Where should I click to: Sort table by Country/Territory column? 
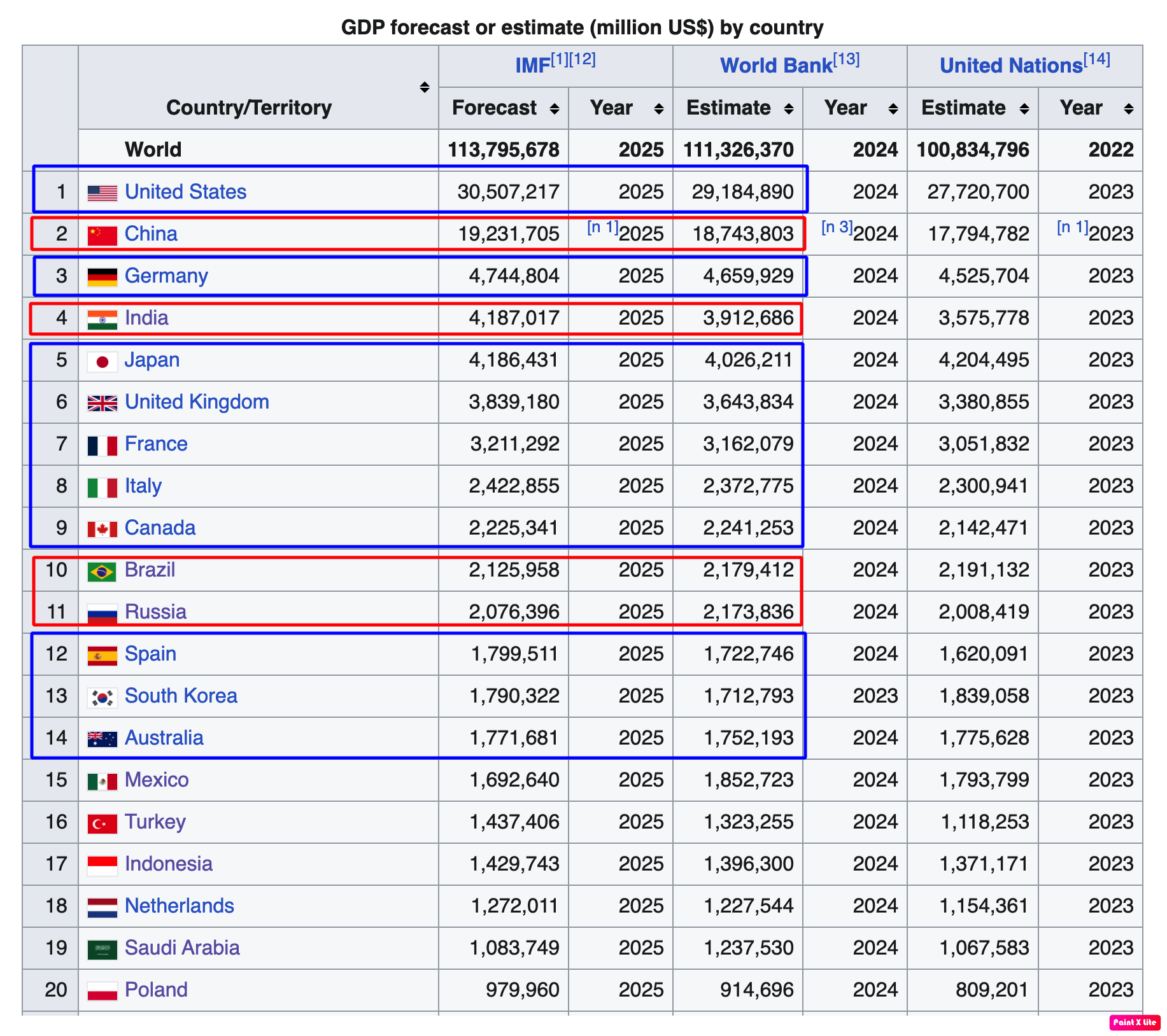click(425, 87)
